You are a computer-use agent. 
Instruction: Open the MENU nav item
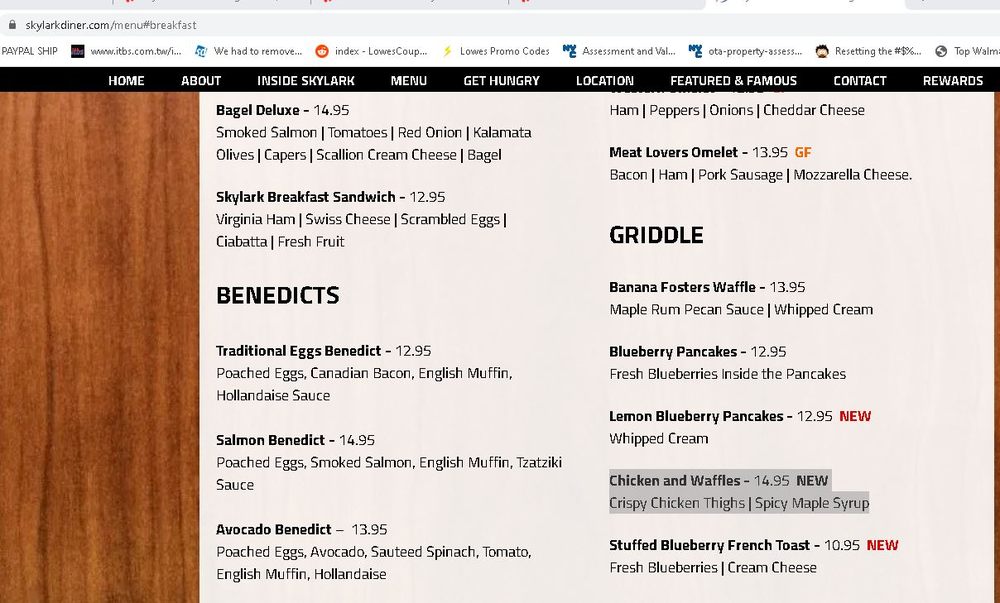(x=408, y=81)
